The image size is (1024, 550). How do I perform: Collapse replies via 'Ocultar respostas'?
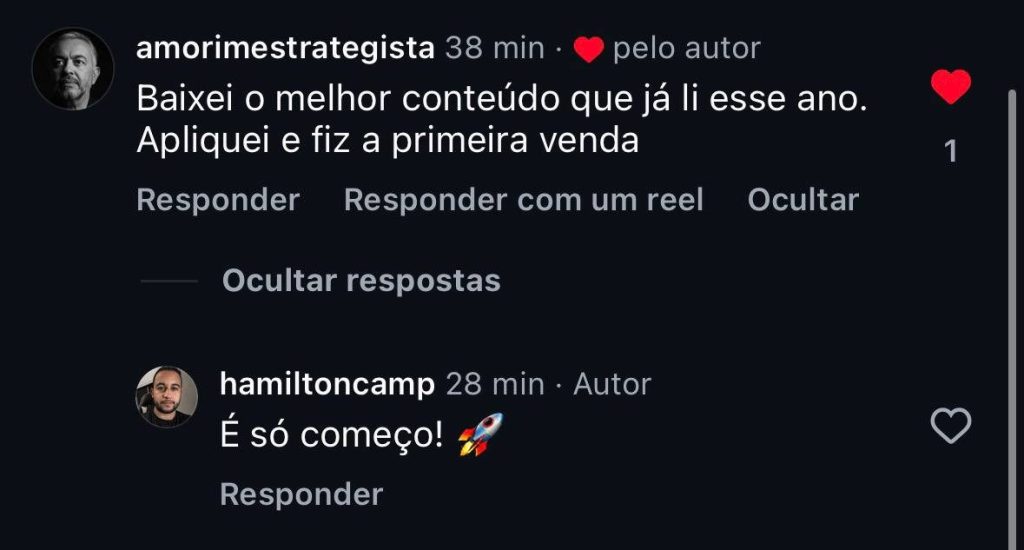coord(361,281)
